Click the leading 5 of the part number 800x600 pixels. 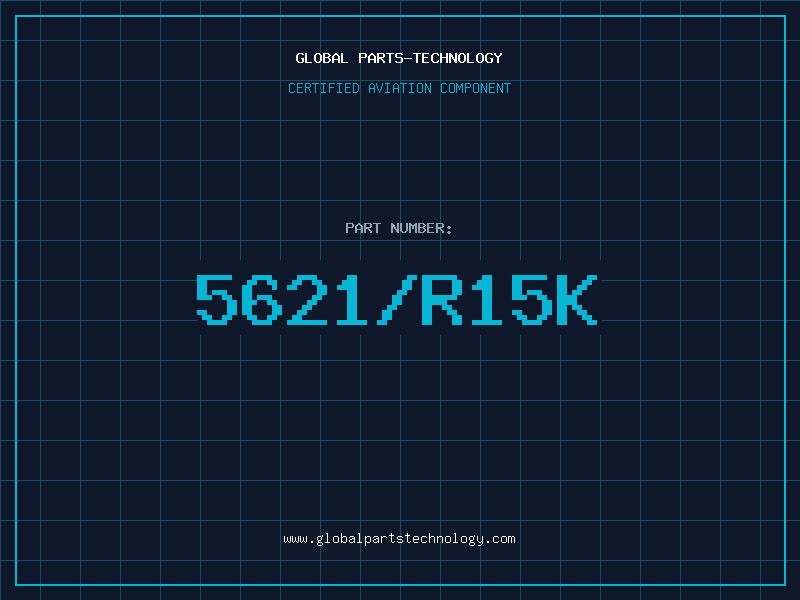(x=216, y=300)
